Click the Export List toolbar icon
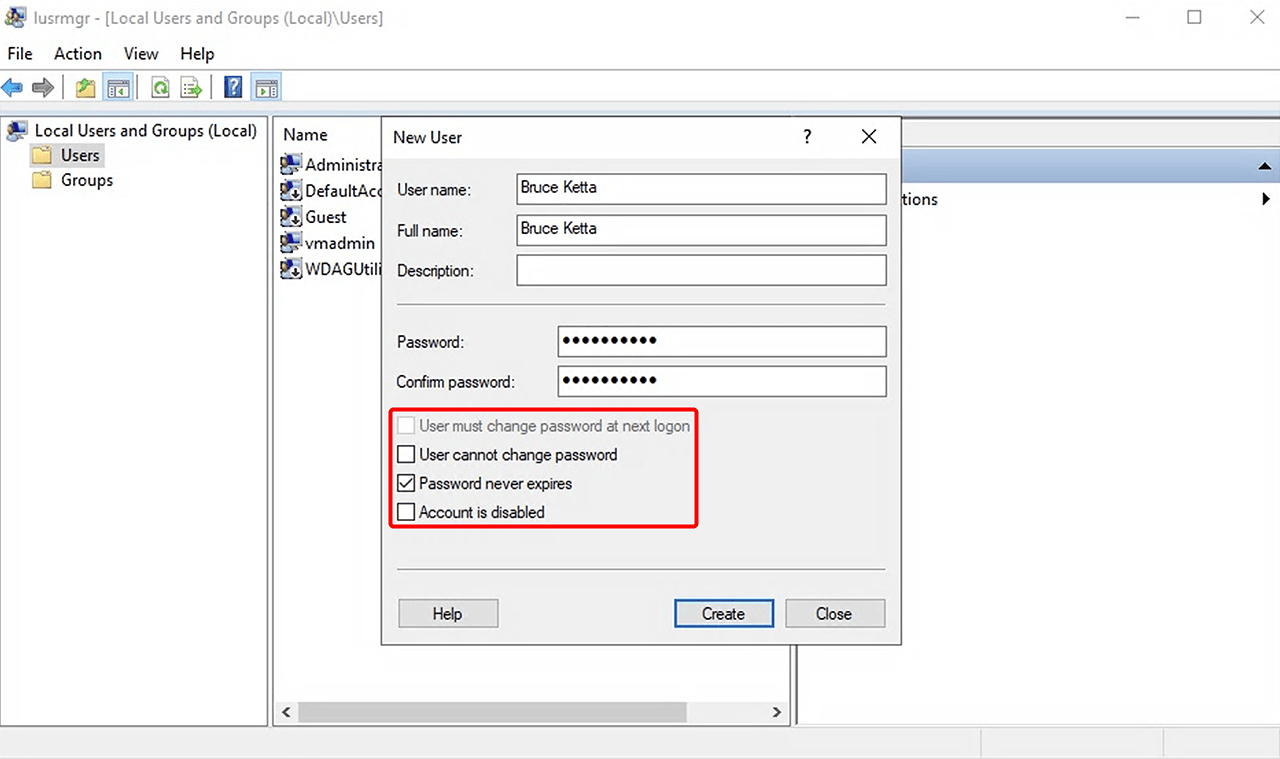The height and width of the screenshot is (759, 1280). pyautogui.click(x=191, y=88)
